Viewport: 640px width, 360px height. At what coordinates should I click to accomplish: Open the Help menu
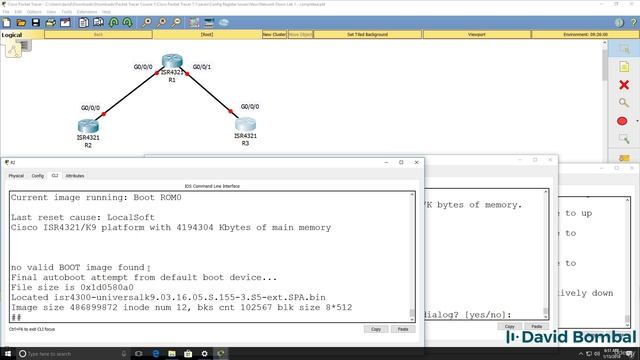pyautogui.click(x=107, y=12)
